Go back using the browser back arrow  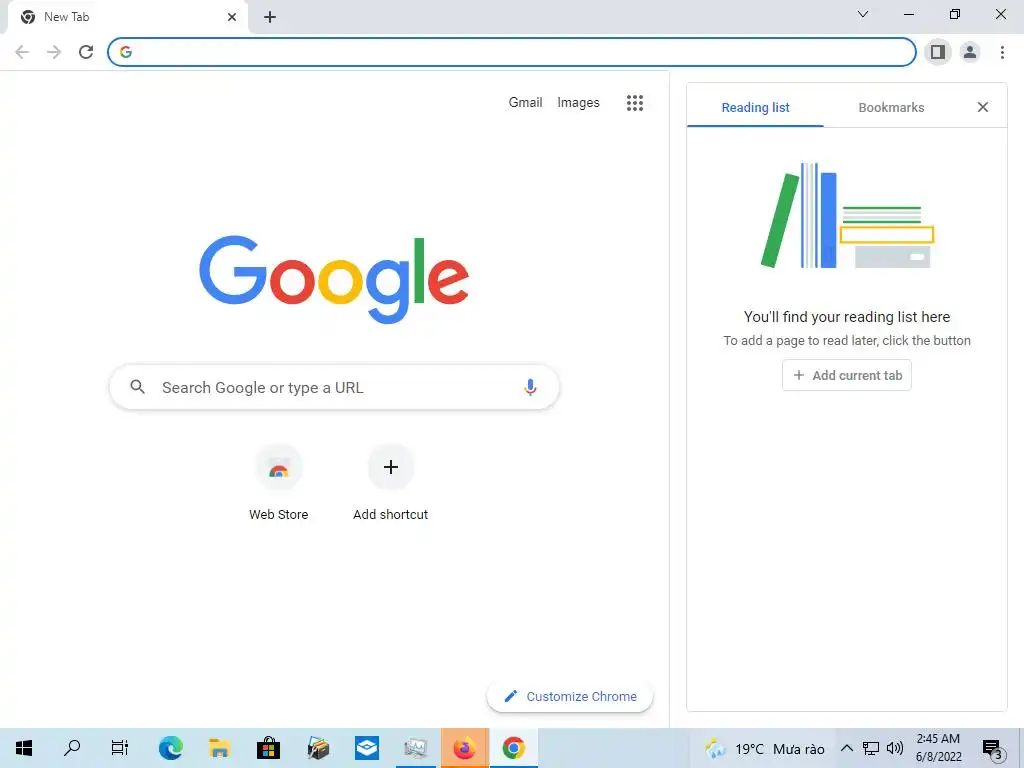pyautogui.click(x=22, y=52)
